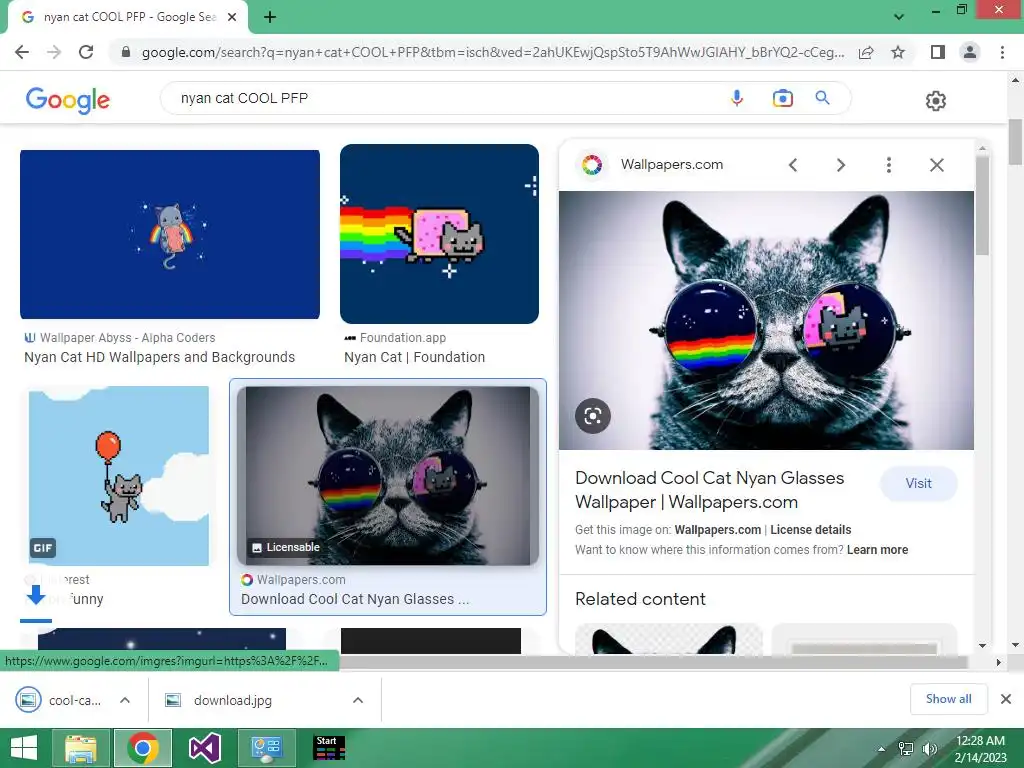Show previous image in preview panel

793,165
